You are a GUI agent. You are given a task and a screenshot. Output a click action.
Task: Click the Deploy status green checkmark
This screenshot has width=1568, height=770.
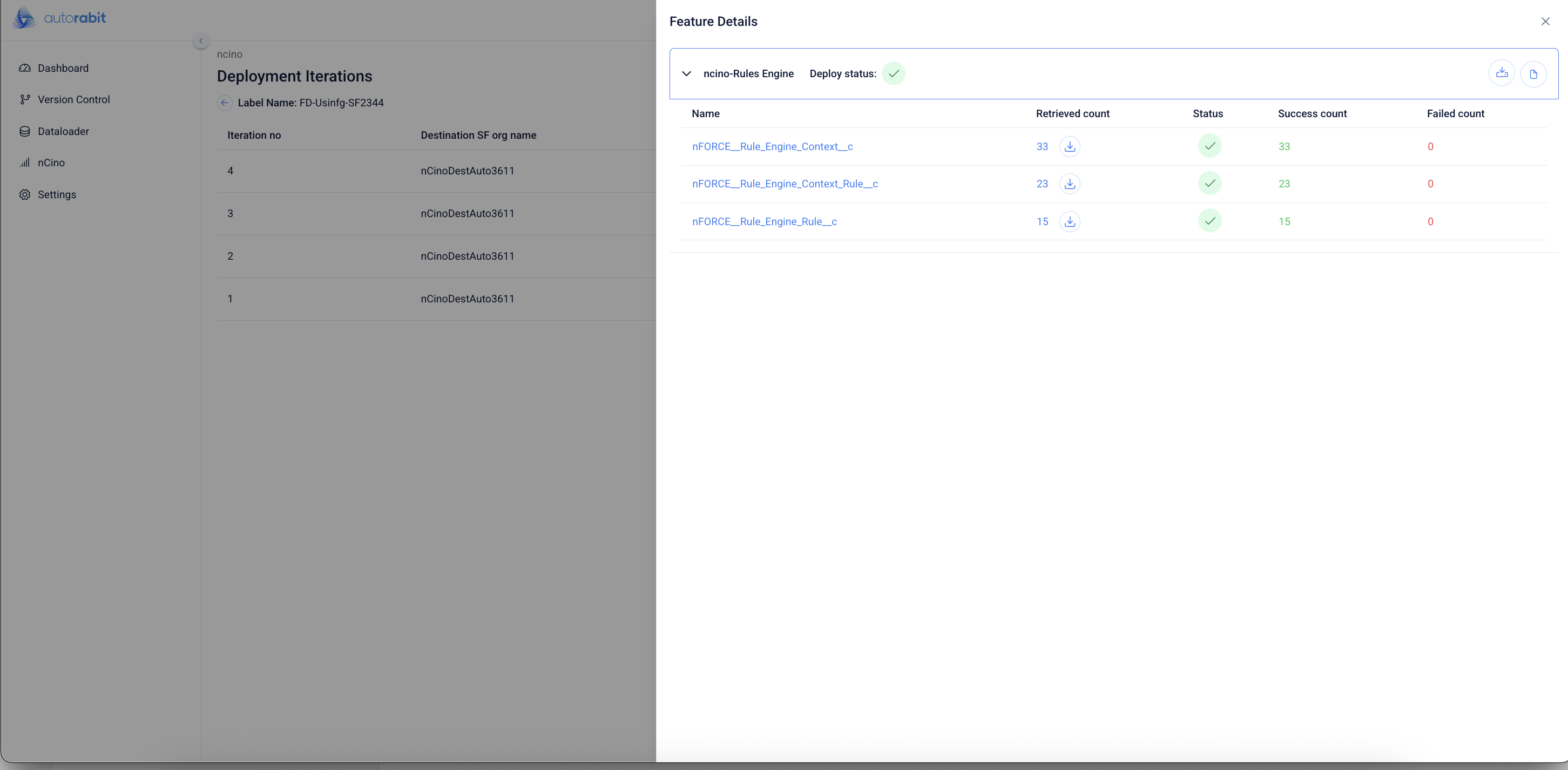coord(893,73)
